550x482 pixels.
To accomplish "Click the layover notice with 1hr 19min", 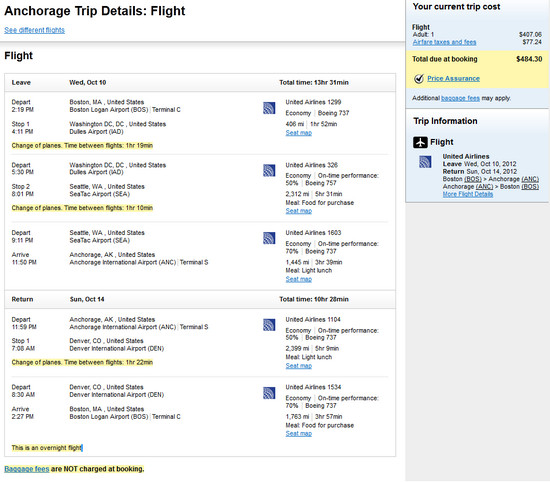I will pyautogui.click(x=82, y=146).
